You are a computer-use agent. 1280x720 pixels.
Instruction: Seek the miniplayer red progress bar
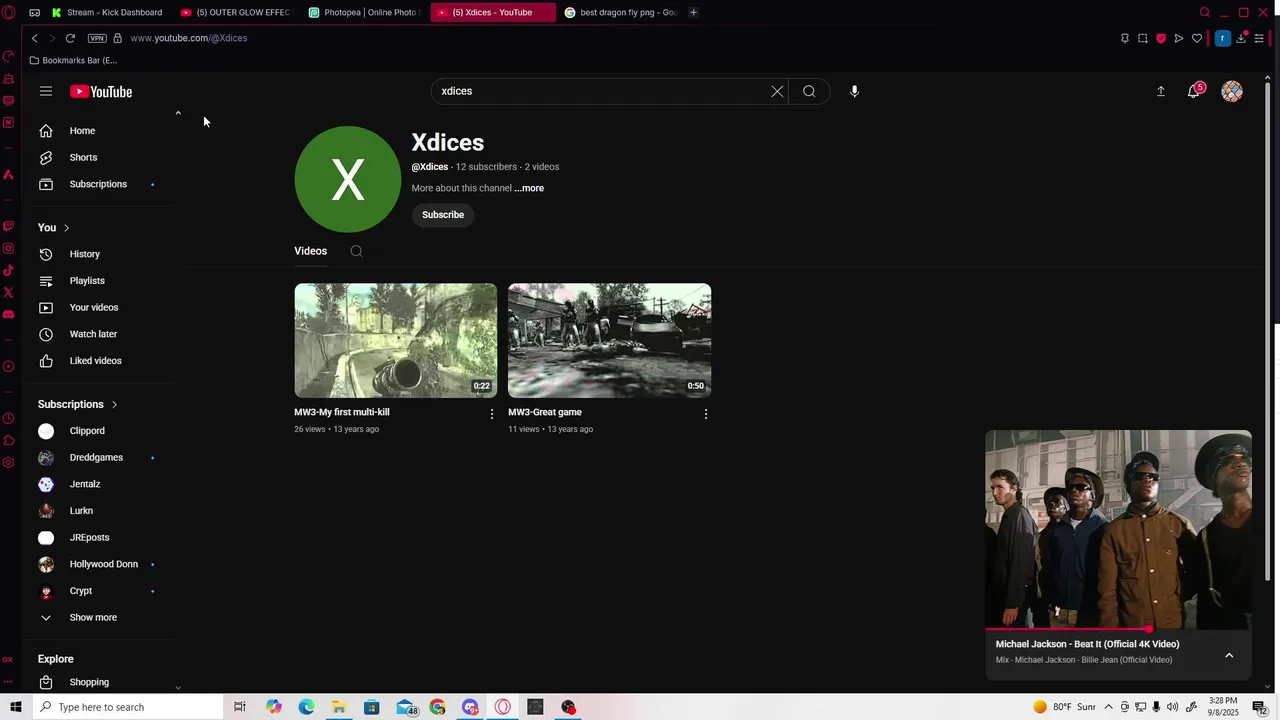[1118, 630]
